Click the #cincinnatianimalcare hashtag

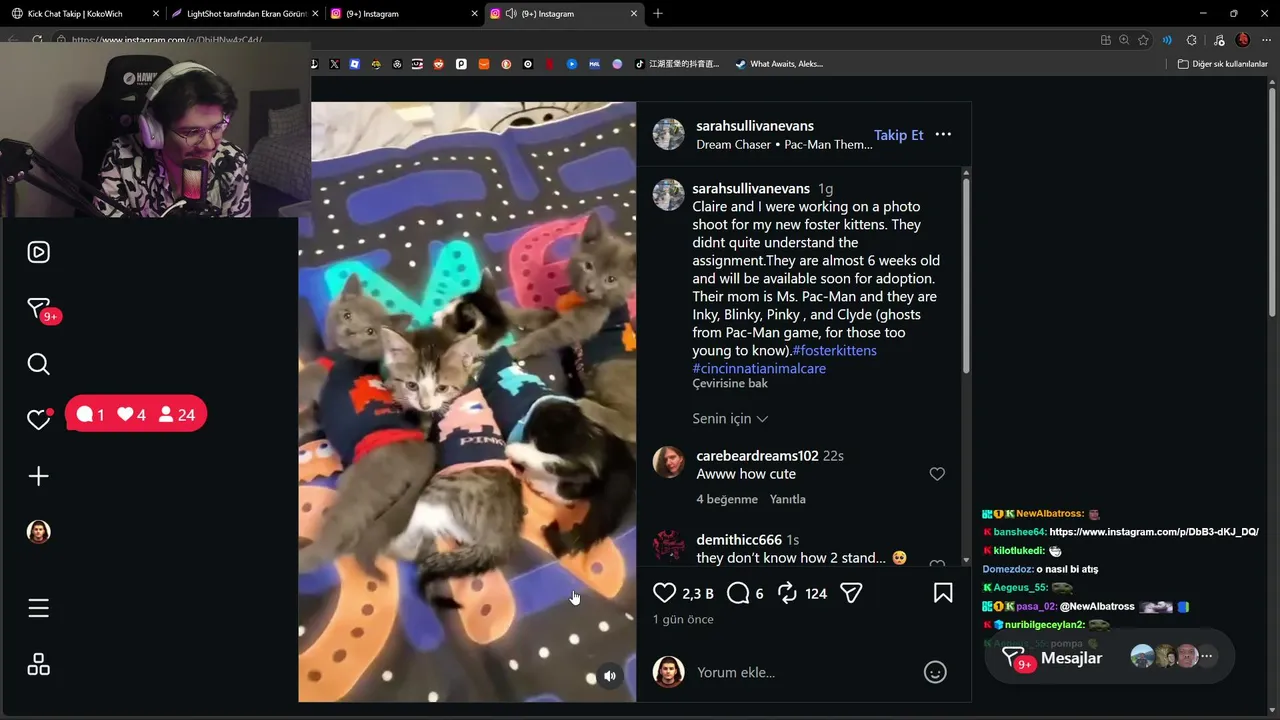[759, 368]
